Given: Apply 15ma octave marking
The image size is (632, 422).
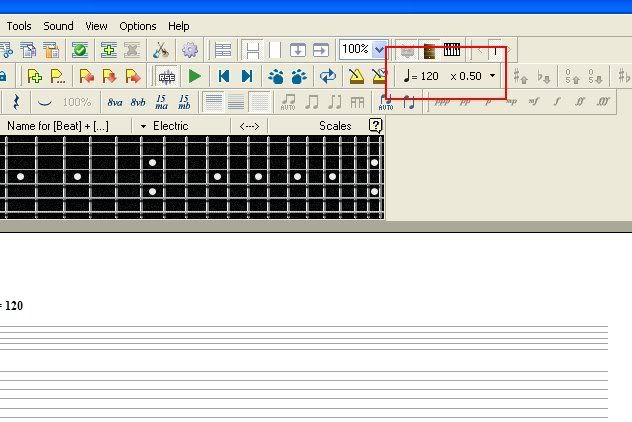Looking at the screenshot, I should pyautogui.click(x=161, y=102).
